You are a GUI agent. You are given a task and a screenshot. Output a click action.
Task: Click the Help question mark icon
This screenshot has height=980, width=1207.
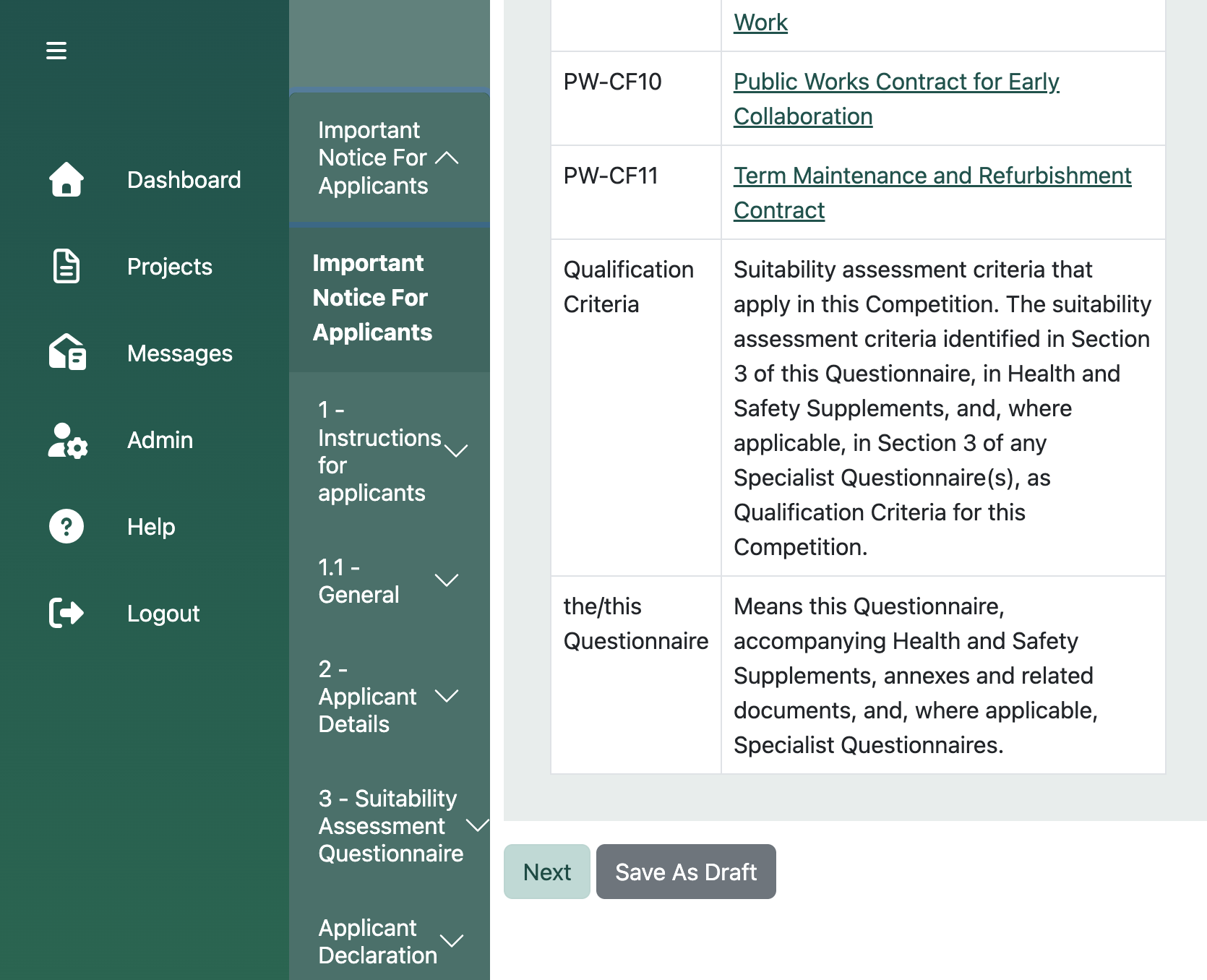point(66,526)
